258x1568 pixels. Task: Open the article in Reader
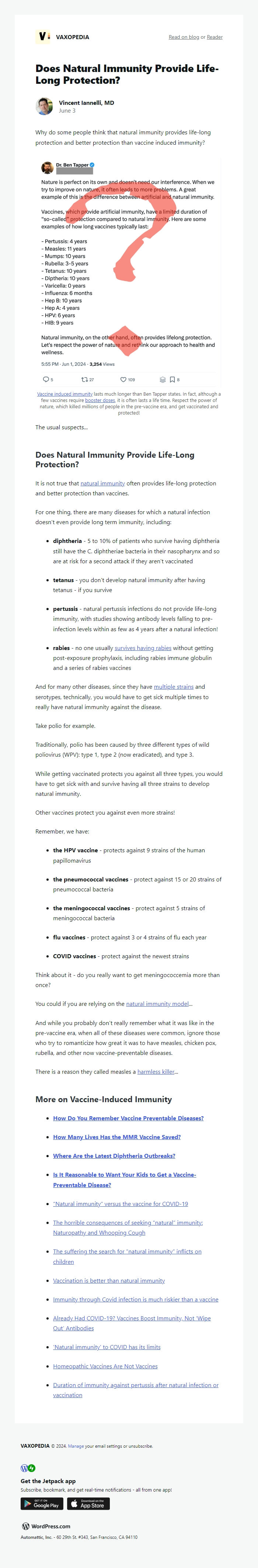(214, 37)
